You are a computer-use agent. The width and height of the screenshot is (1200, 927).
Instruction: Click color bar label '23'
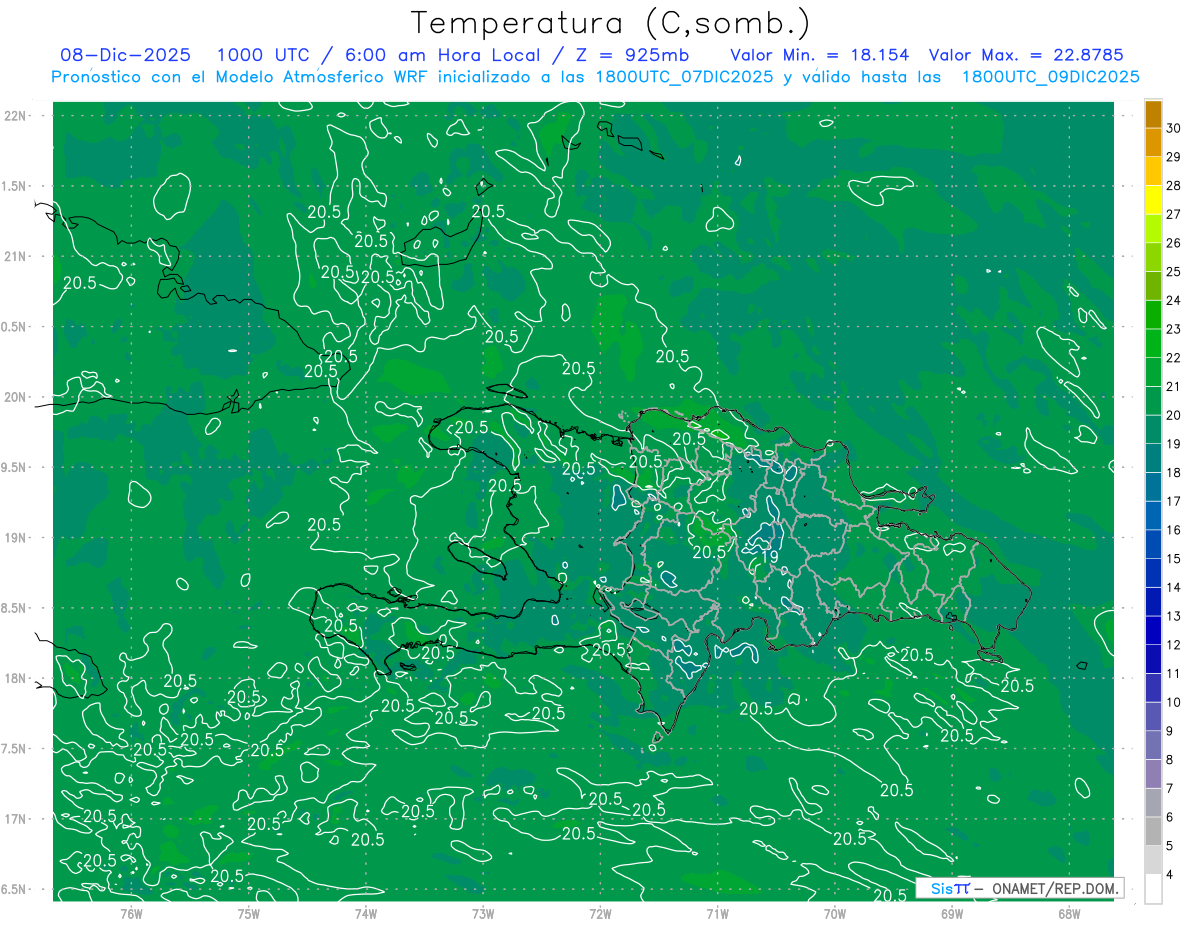pyautogui.click(x=1174, y=329)
